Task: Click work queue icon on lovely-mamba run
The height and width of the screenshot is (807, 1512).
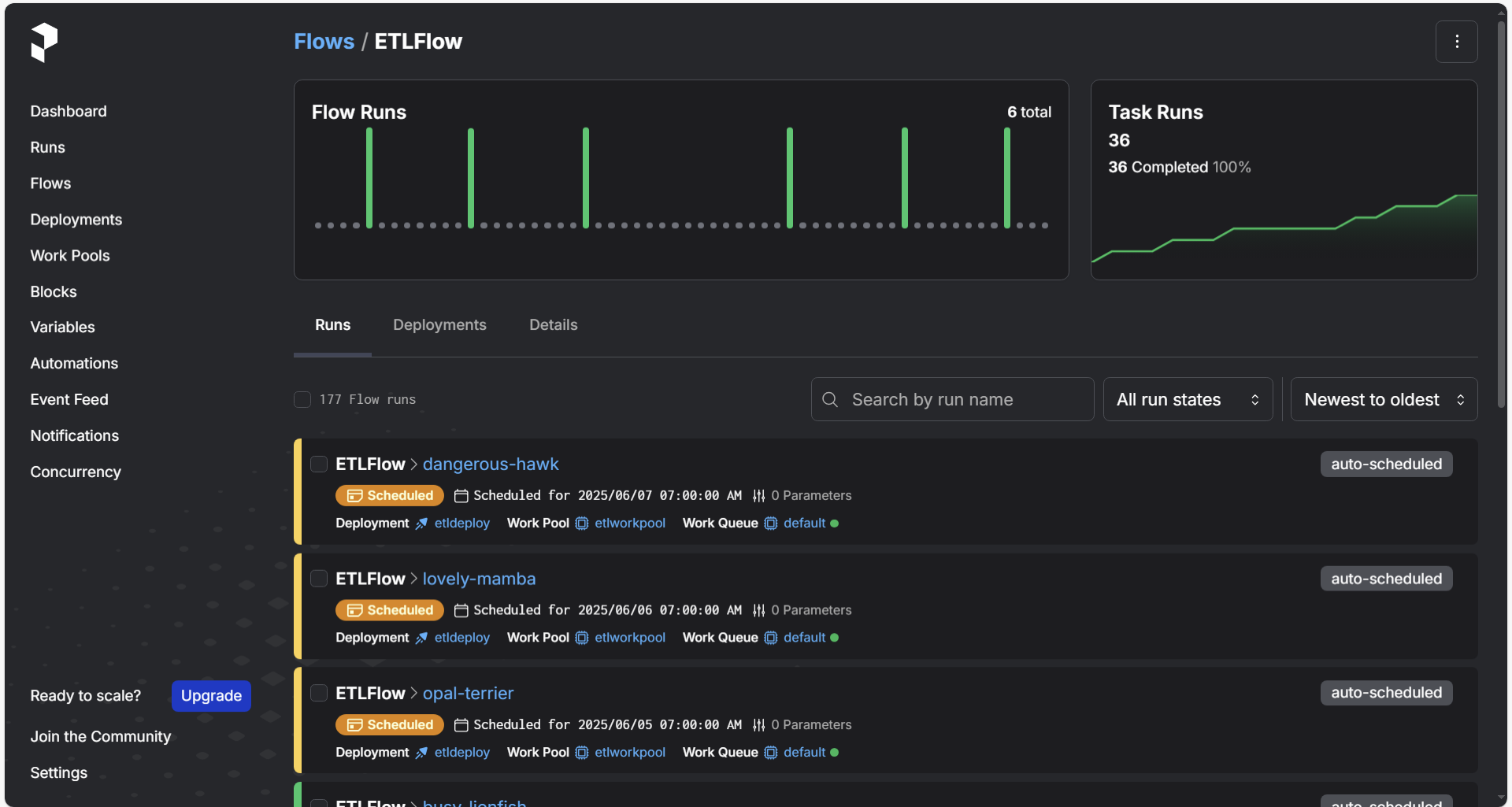Action: tap(771, 638)
